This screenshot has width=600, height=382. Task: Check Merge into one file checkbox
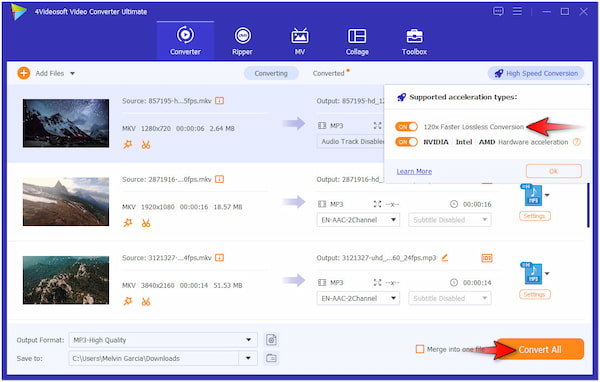(420, 349)
